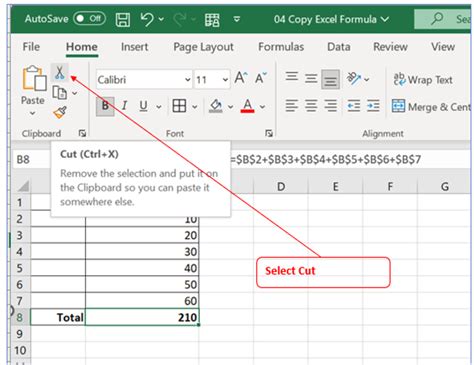
Task: Open Customize Quick Access Toolbar dropdown
Action: pyautogui.click(x=237, y=19)
